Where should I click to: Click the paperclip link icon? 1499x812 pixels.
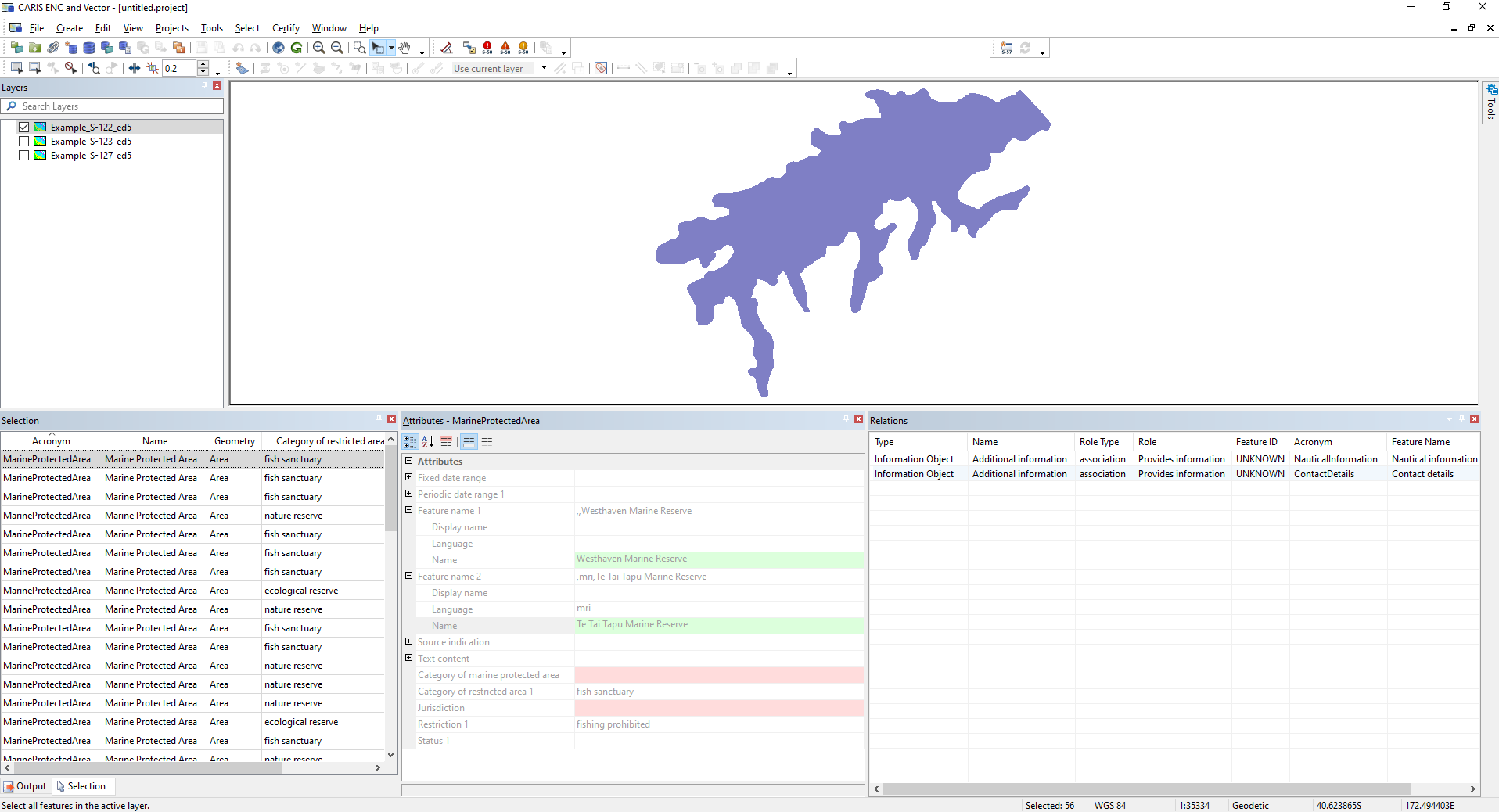(53, 48)
